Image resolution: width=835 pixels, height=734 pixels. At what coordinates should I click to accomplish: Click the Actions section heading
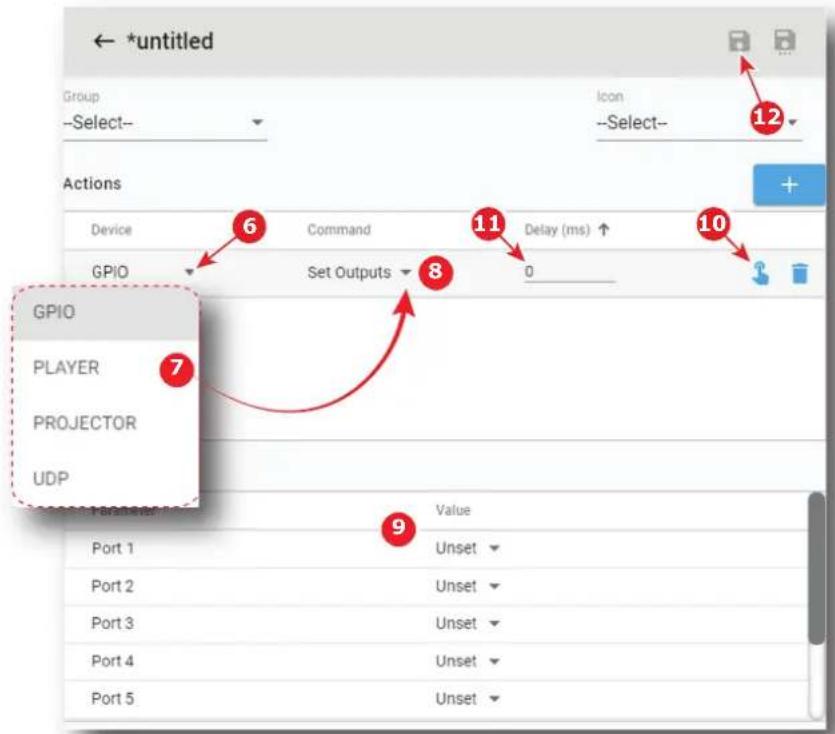(92, 183)
